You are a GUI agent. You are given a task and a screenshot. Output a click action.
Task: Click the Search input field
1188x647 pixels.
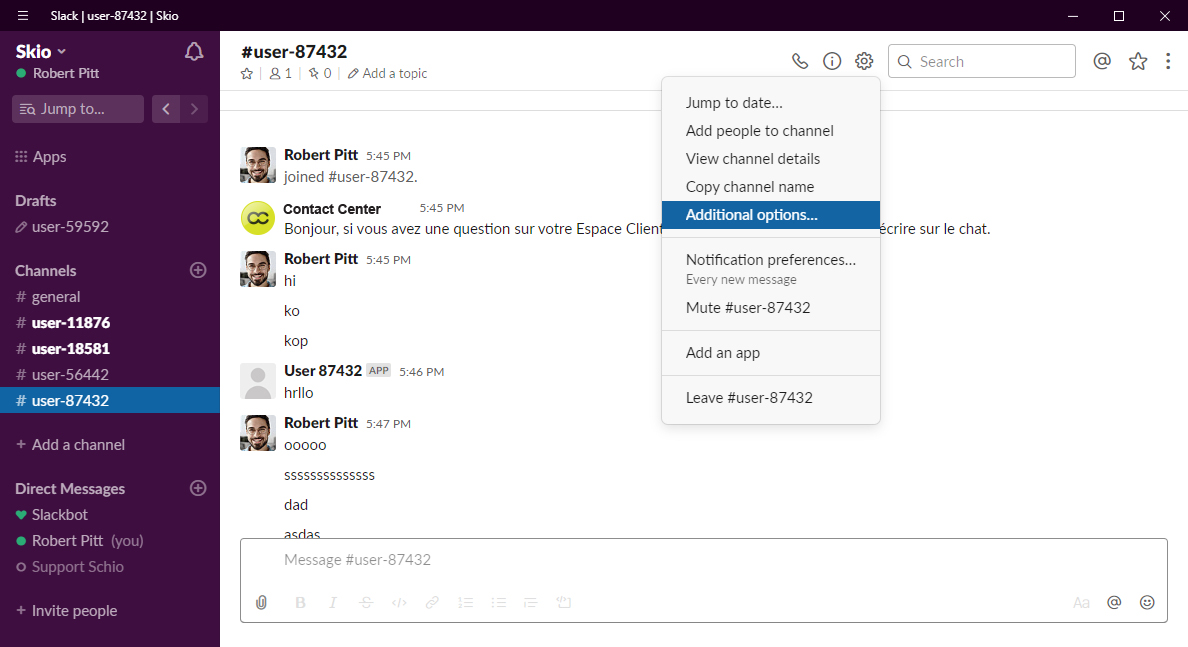982,61
